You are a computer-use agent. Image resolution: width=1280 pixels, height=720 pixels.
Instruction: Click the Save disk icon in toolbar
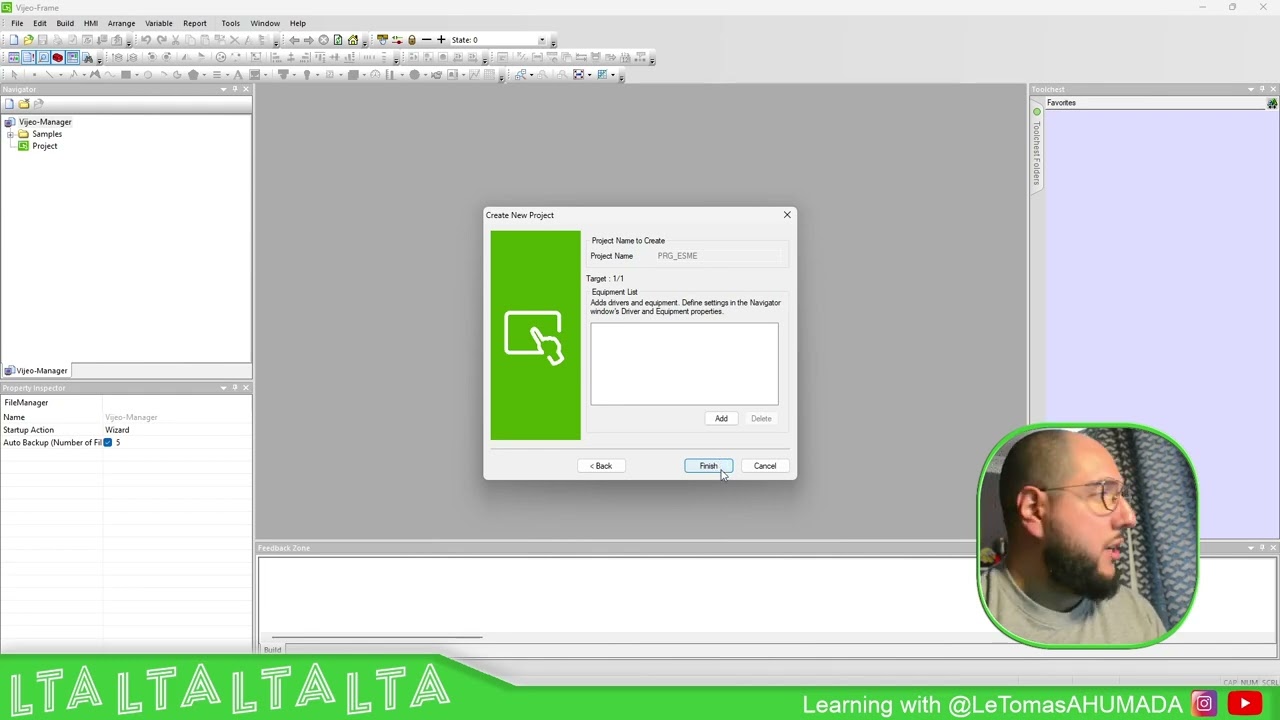point(43,40)
